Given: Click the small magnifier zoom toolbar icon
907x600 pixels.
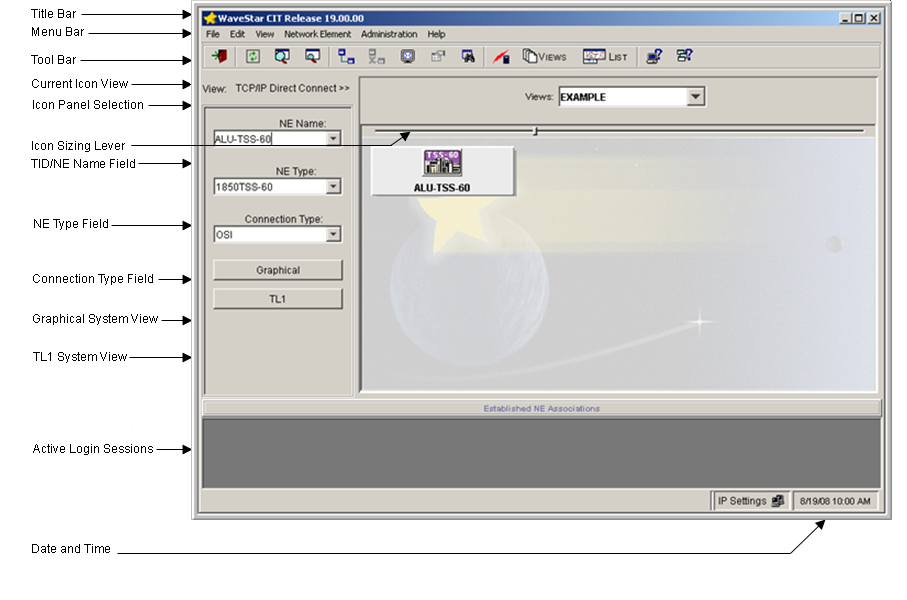Looking at the screenshot, I should point(312,57).
